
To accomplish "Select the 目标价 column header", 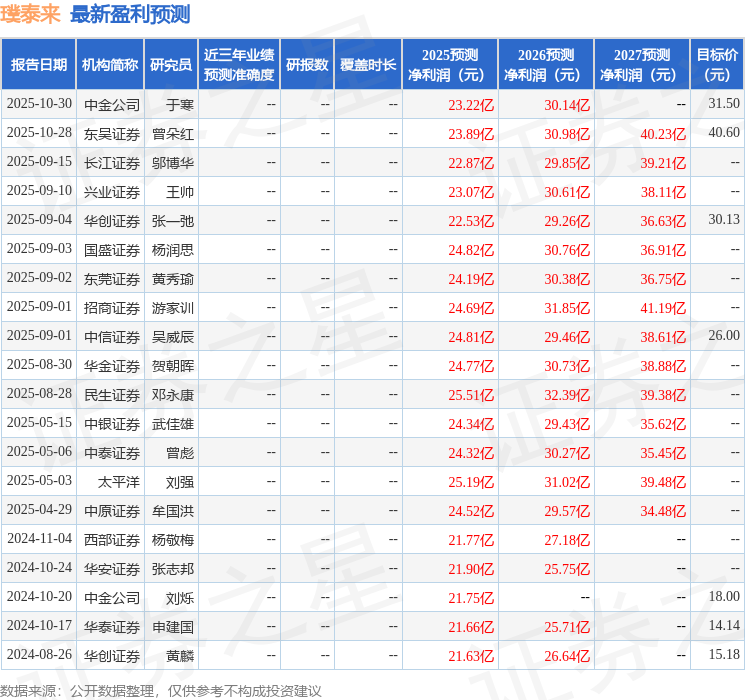I will pos(717,65).
